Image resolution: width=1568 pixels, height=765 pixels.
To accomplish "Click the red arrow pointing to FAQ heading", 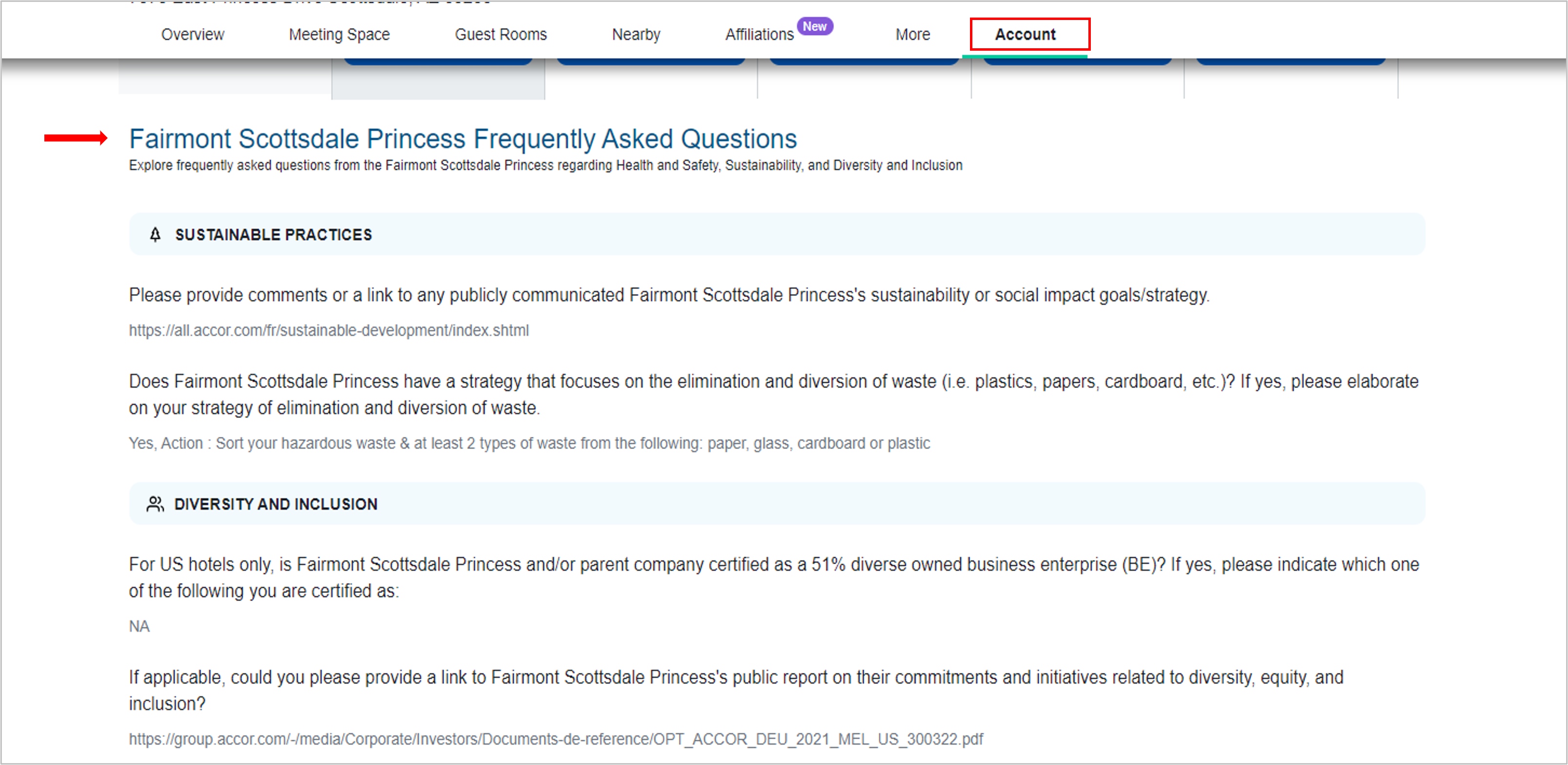I will (76, 138).
